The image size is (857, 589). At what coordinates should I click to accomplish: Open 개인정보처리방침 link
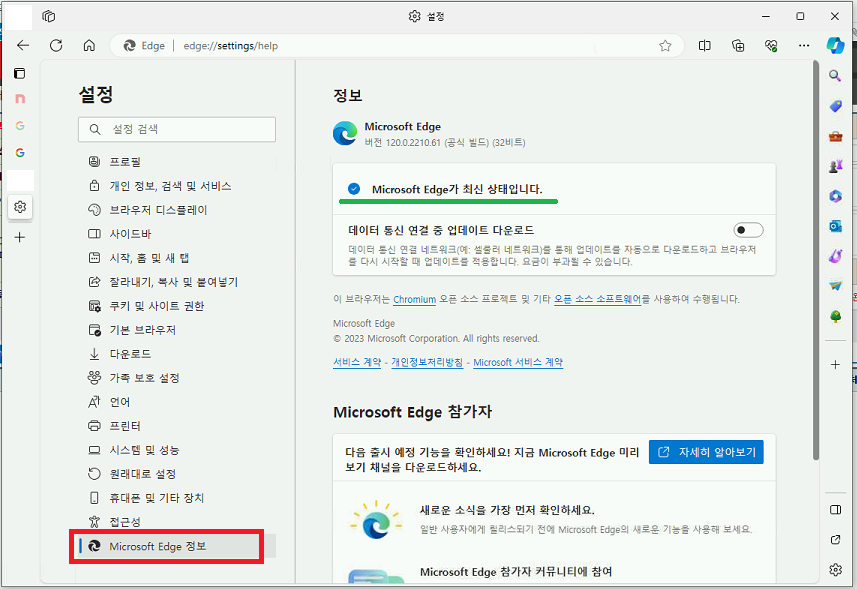427,362
